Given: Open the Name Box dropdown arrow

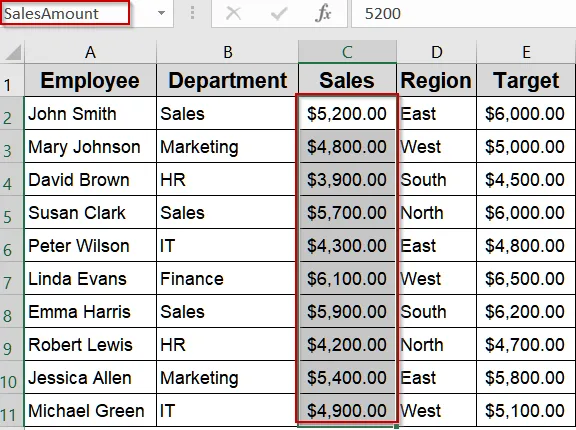Looking at the screenshot, I should click(x=161, y=13).
